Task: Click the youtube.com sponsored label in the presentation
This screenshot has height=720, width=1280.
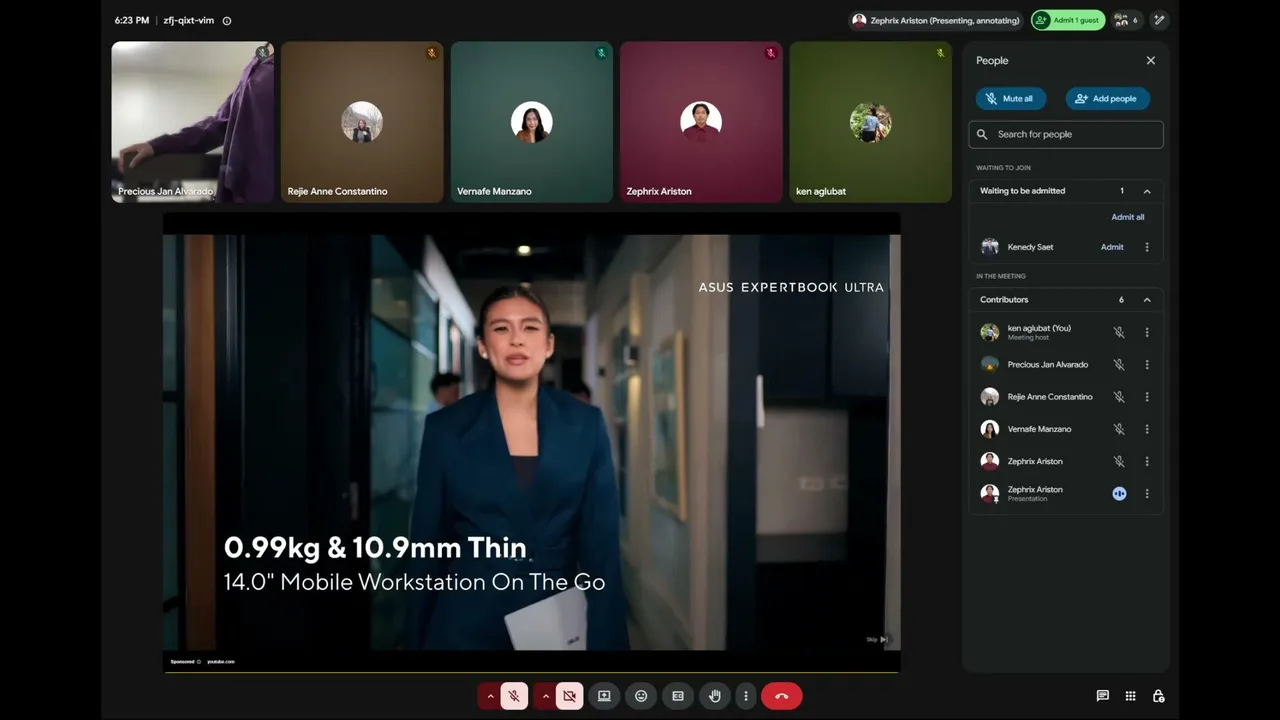Action: point(221,662)
